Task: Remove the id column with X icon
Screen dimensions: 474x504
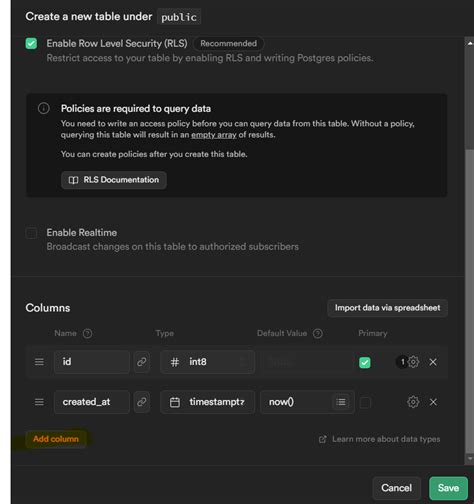Action: 433,362
